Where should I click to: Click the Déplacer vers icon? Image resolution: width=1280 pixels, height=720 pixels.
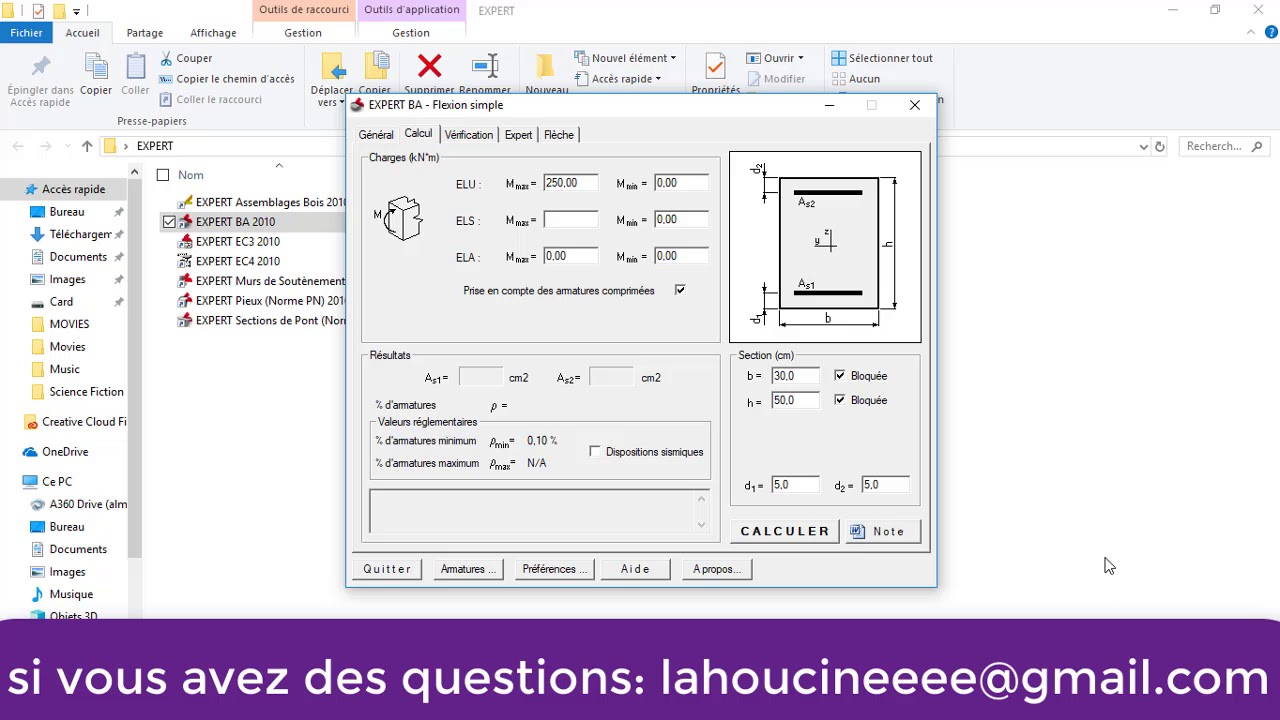[334, 67]
